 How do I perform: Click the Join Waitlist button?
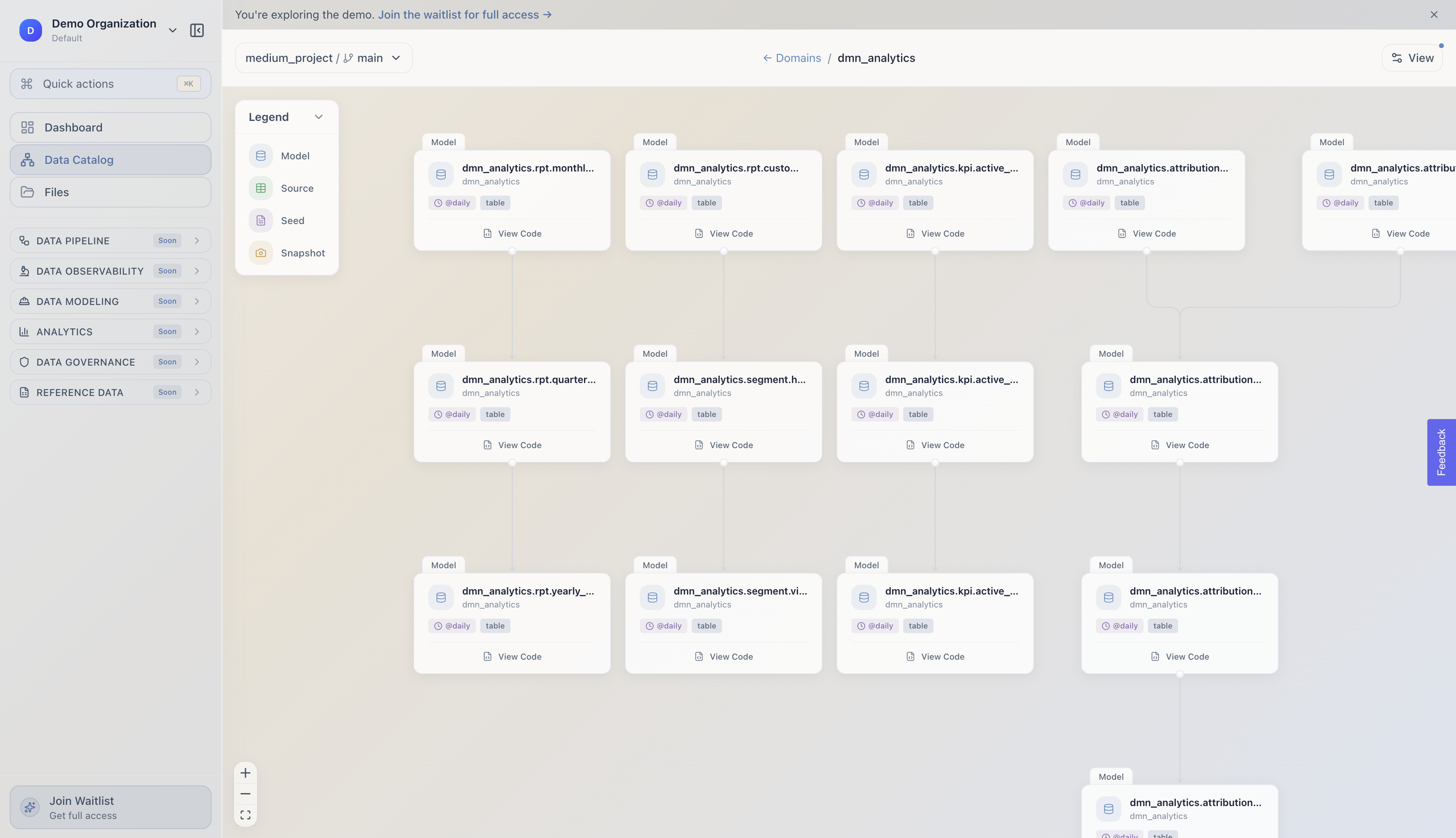click(x=110, y=807)
